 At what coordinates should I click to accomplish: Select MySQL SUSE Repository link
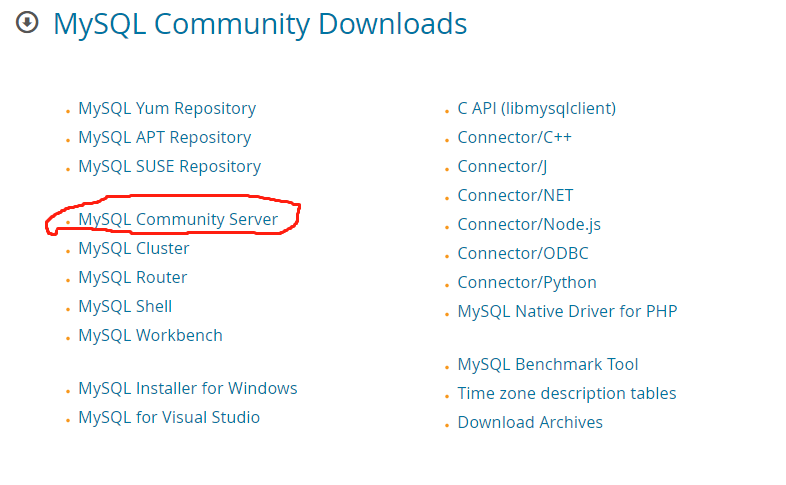(169, 167)
